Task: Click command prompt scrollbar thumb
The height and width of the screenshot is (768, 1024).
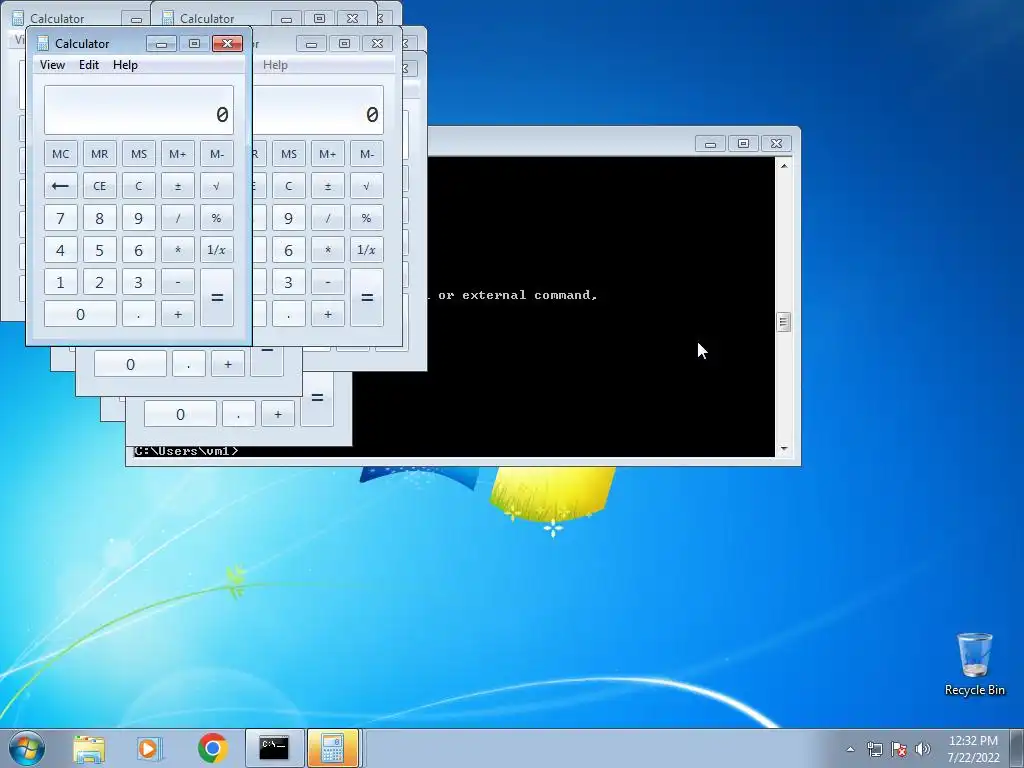Action: coord(784,322)
